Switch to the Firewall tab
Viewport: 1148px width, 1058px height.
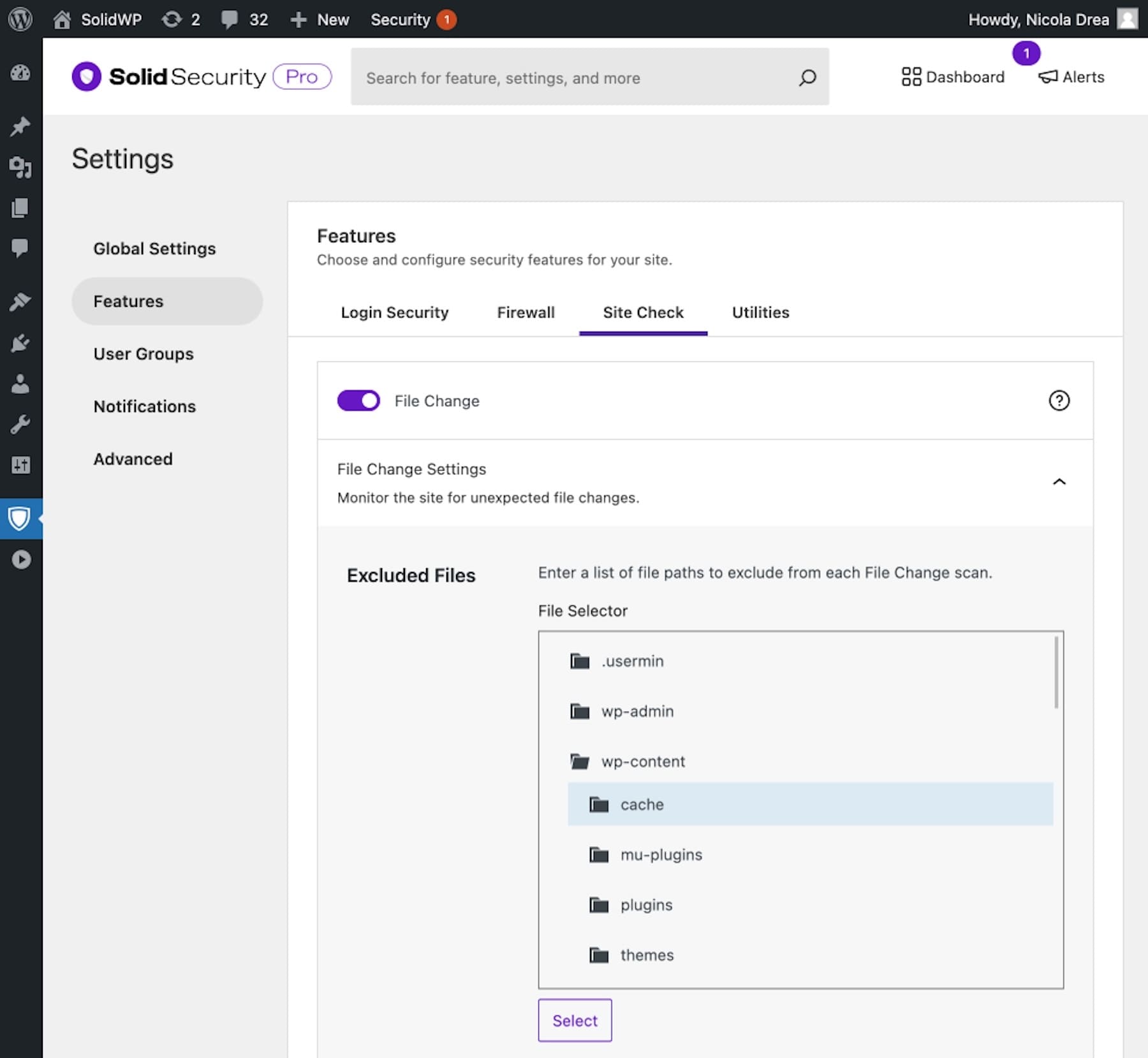tap(526, 312)
